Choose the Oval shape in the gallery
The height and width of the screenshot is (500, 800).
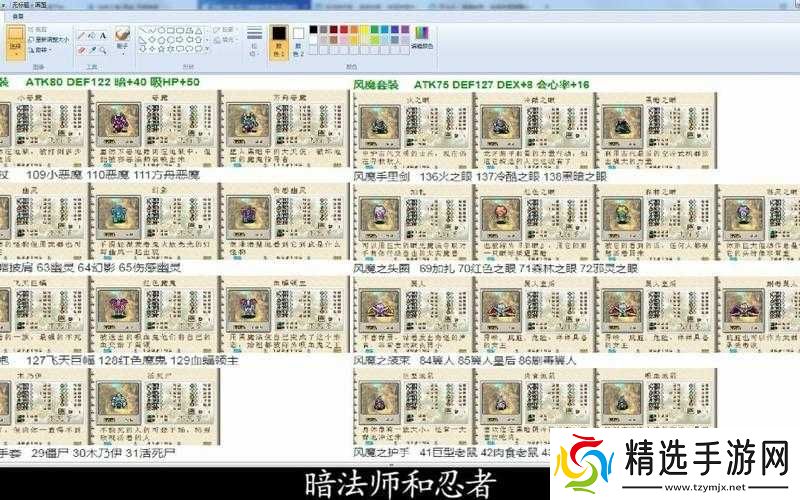pos(161,30)
